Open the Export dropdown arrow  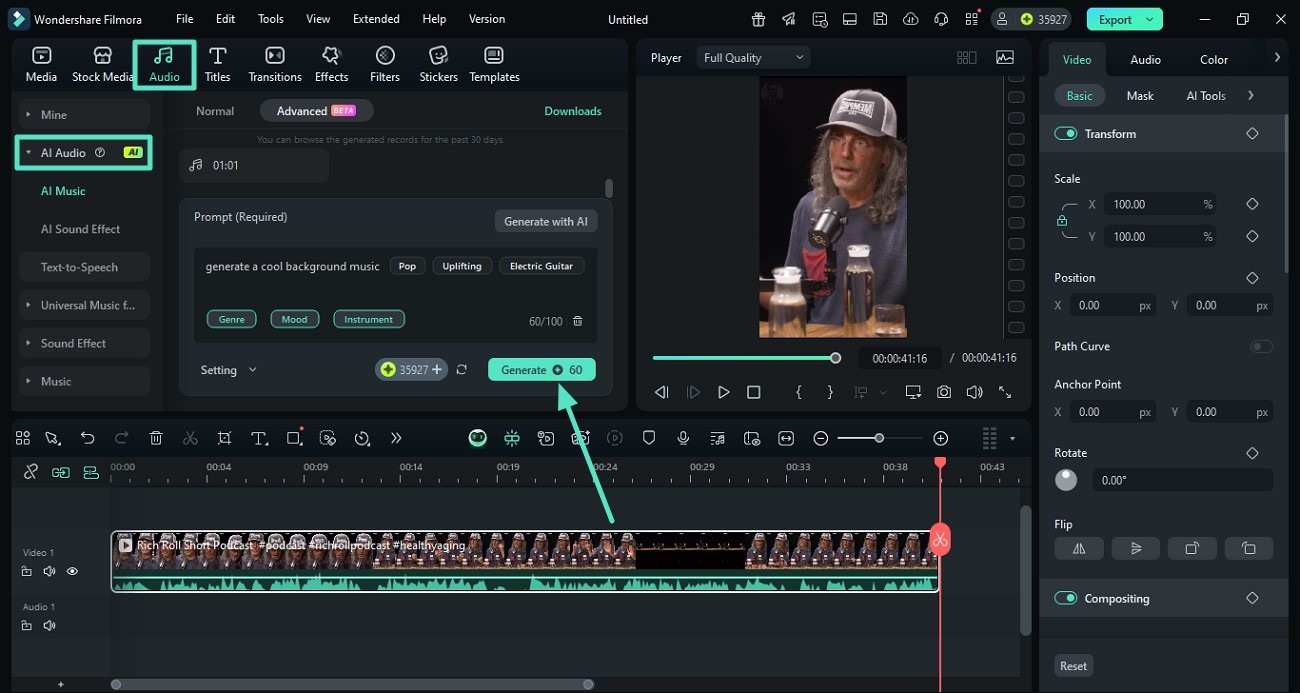pyautogui.click(x=1150, y=19)
